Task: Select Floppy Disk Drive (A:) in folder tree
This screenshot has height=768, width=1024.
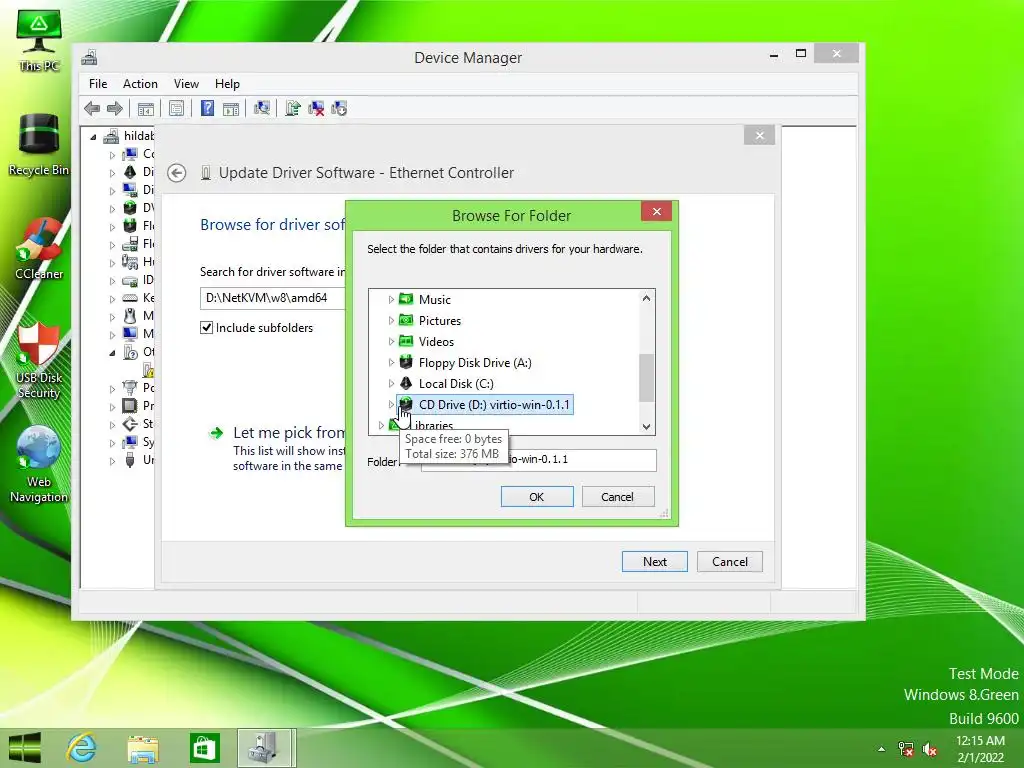Action: click(x=466, y=362)
